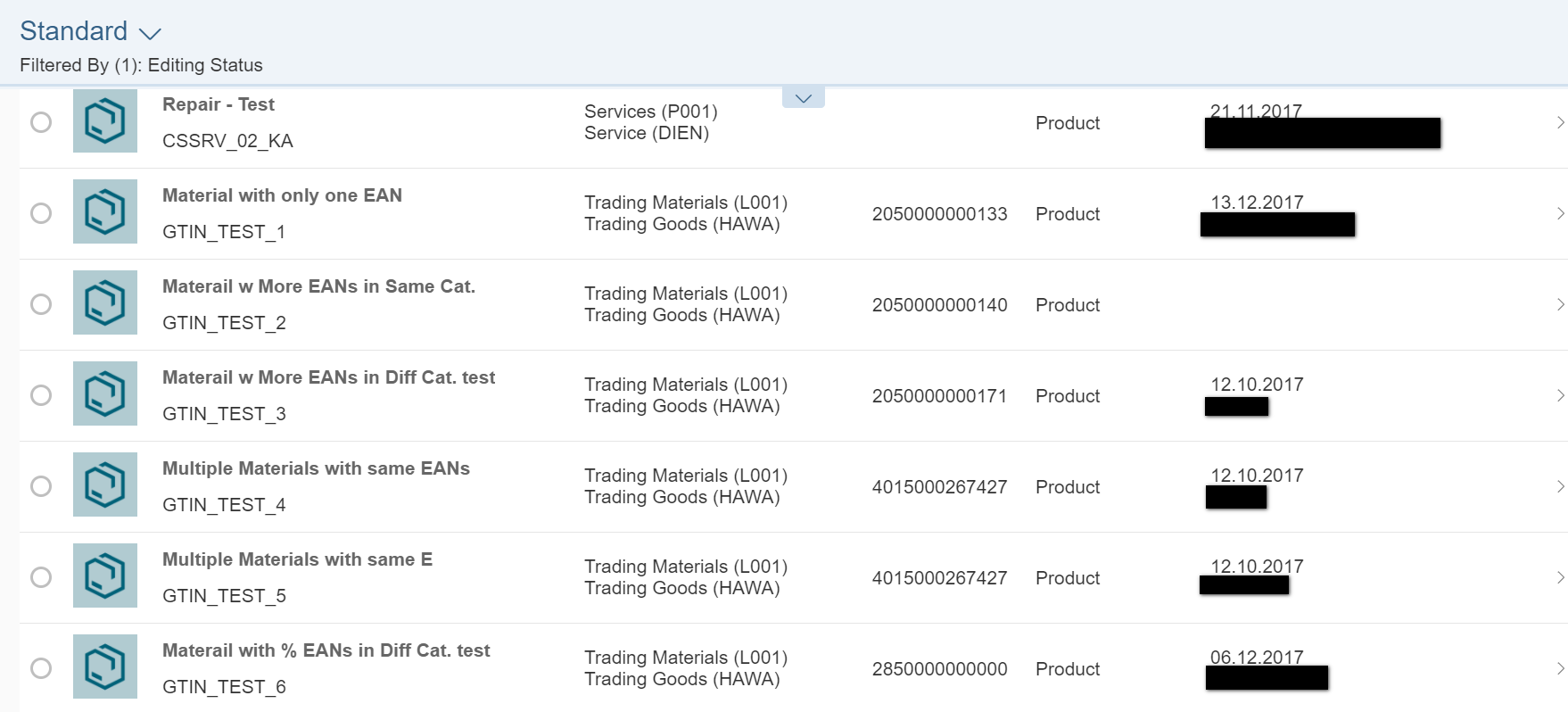1568x712 pixels.
Task: Click 'Trading Materials (L001)' in GTIN_TEST_1 row
Action: click(x=686, y=203)
